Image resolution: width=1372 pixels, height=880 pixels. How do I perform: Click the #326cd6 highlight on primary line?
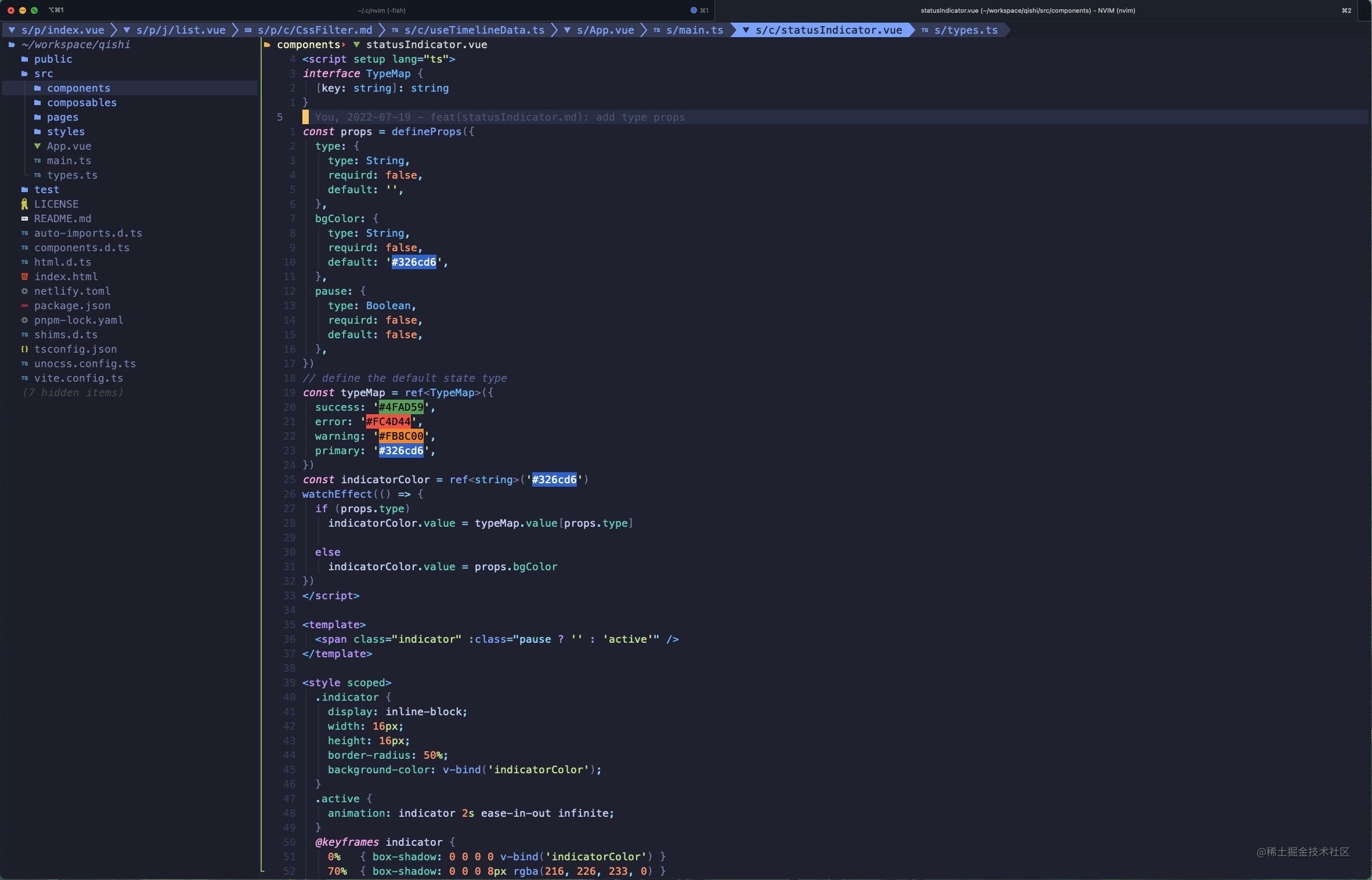401,451
